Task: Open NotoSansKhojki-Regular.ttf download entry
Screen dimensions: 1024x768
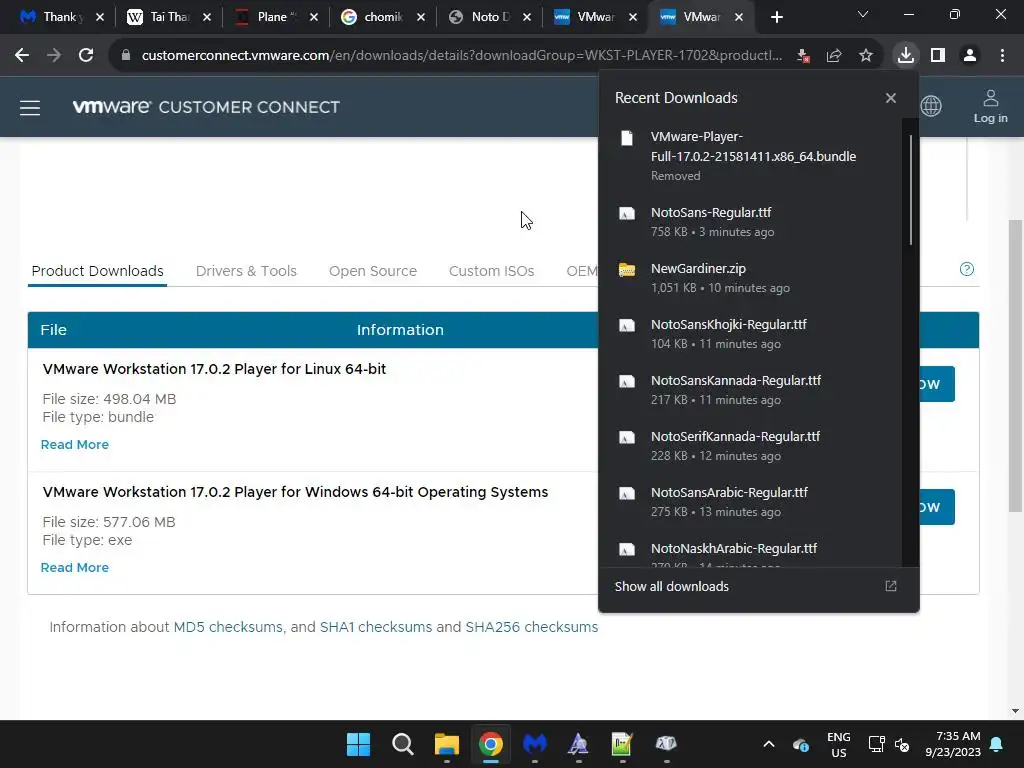Action: [750, 334]
